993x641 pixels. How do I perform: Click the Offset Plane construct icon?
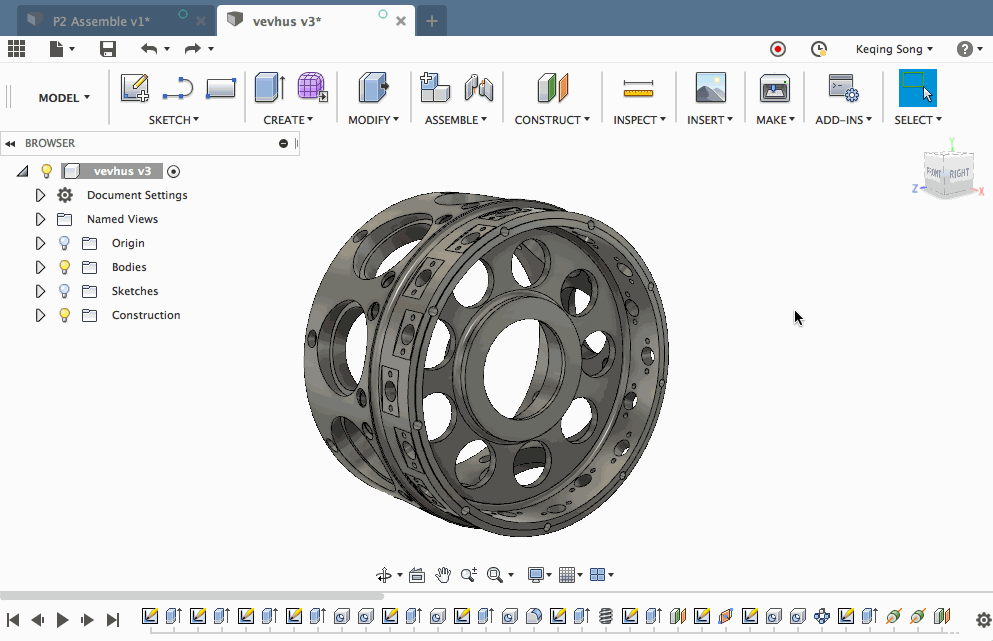pyautogui.click(x=552, y=89)
